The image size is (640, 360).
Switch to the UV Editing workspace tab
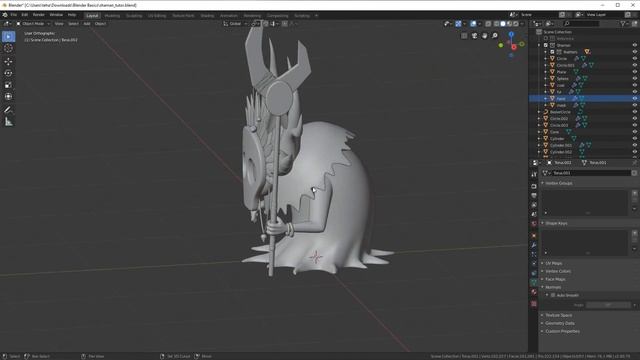tap(157, 16)
